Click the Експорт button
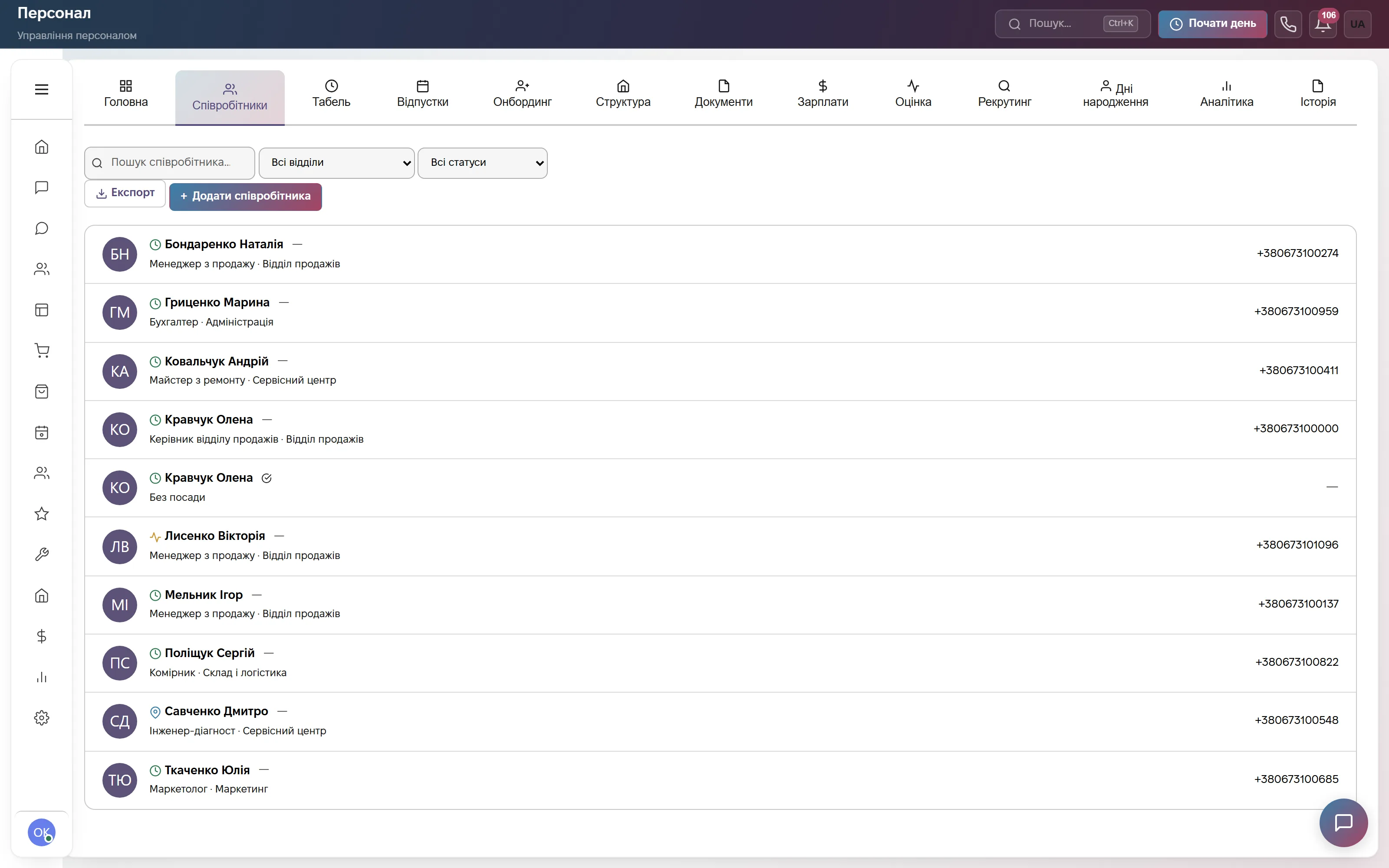Viewport: 1389px width, 868px height. tap(125, 194)
